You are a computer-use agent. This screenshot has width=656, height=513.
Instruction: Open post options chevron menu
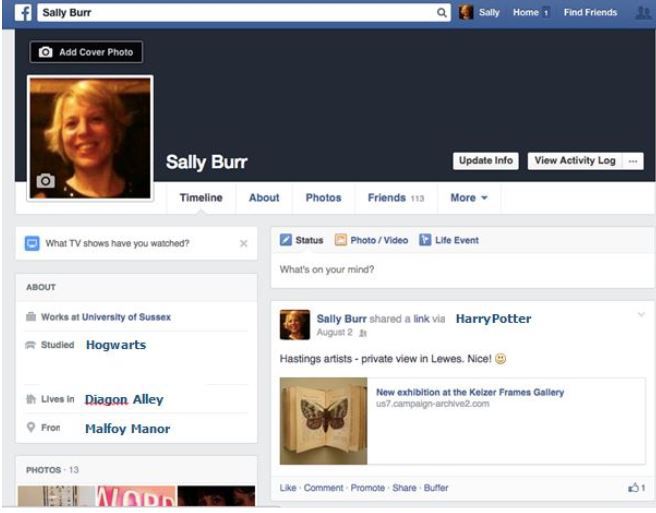(x=641, y=316)
